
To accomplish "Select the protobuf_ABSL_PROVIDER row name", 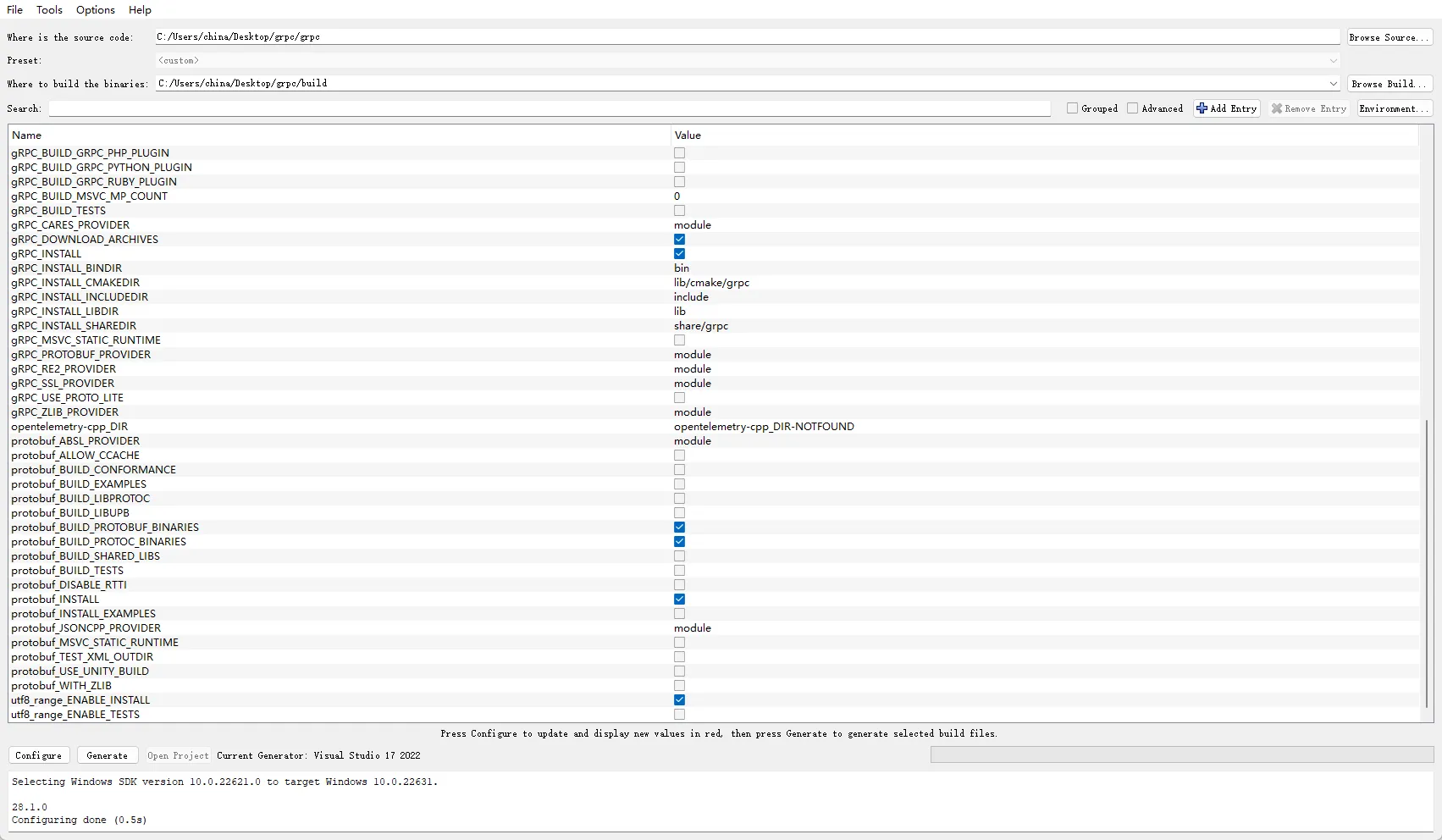I will coord(75,441).
